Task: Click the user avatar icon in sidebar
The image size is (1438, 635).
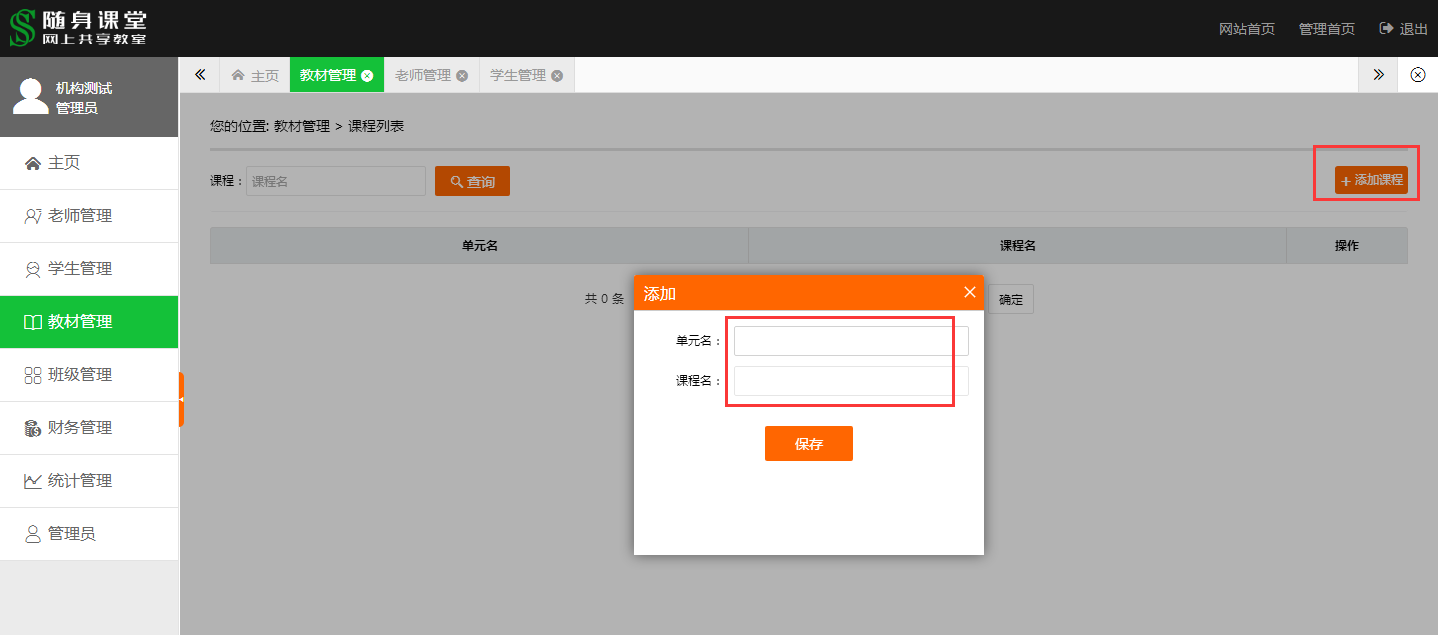Action: tap(30, 96)
